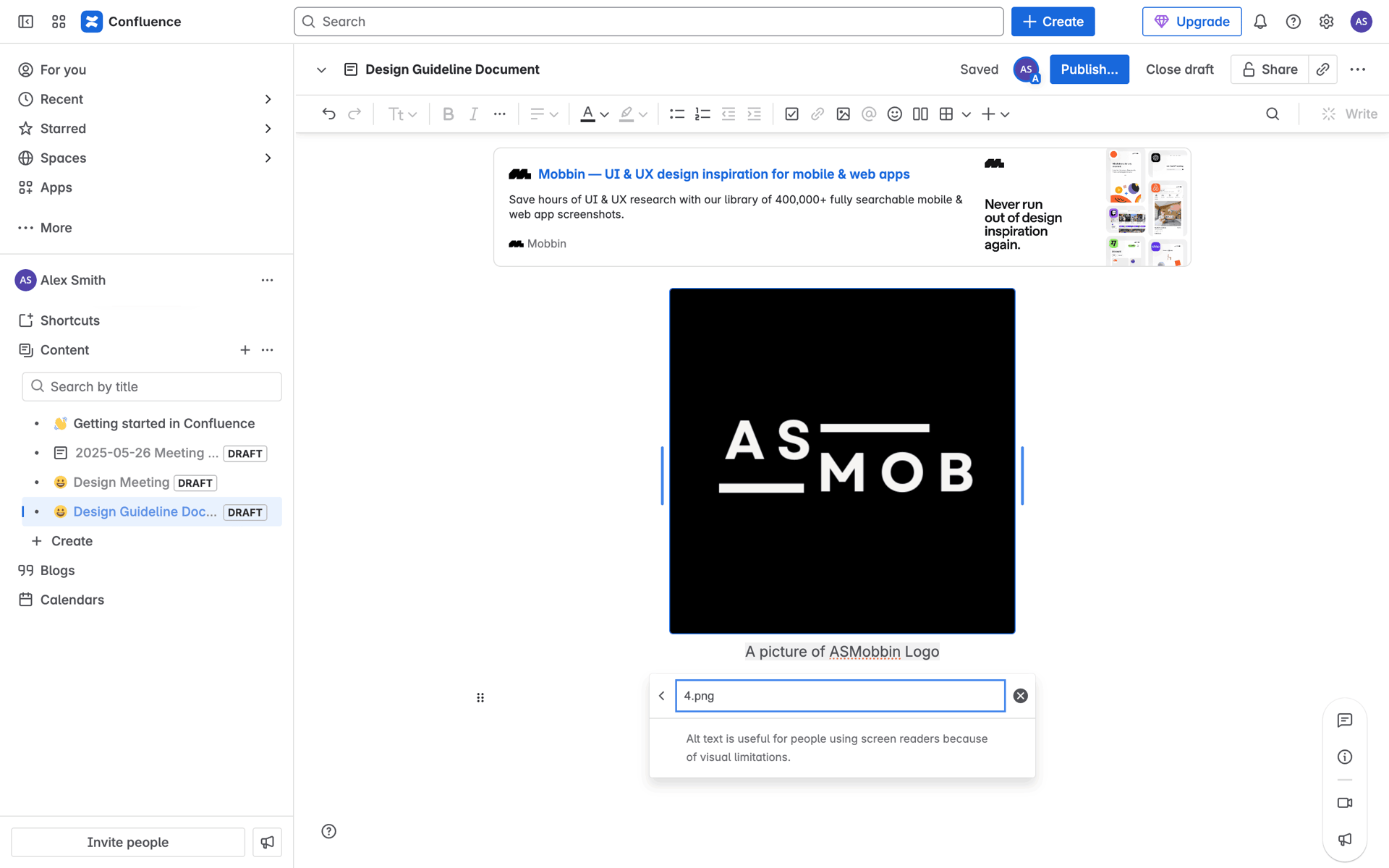Click the Upgrade button

[1192, 22]
